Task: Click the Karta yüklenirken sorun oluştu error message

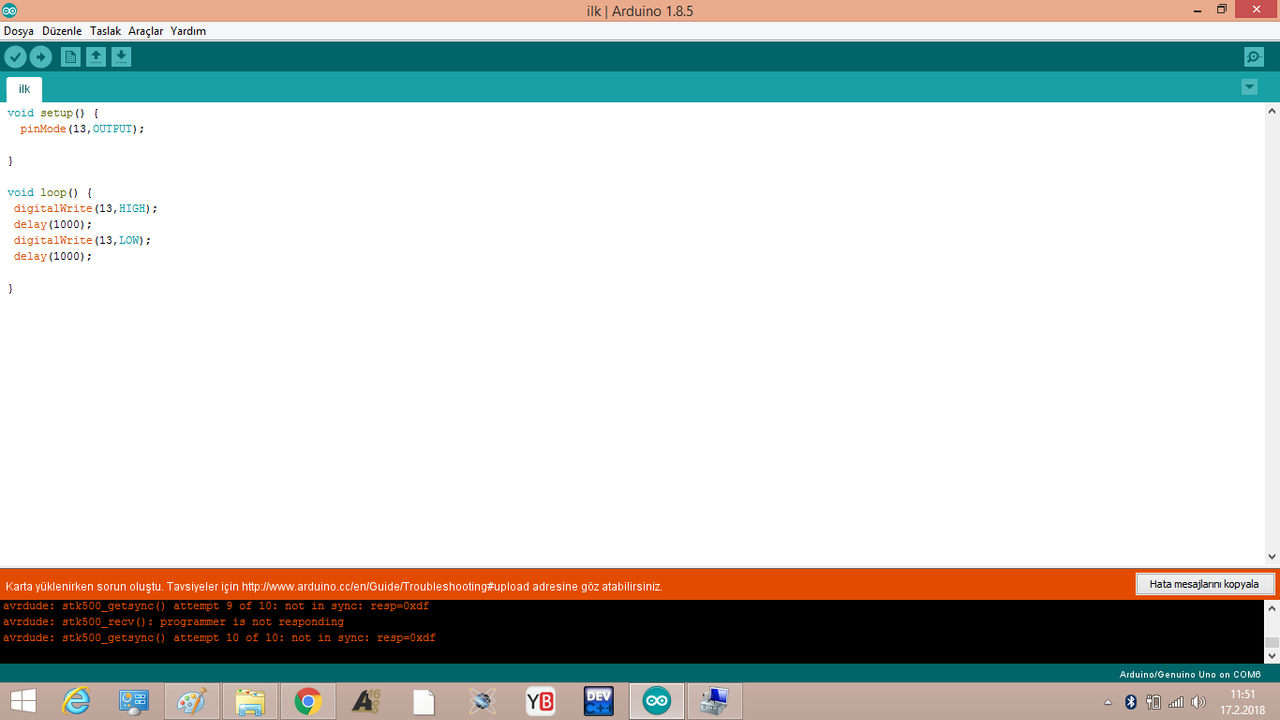Action: click(x=334, y=586)
